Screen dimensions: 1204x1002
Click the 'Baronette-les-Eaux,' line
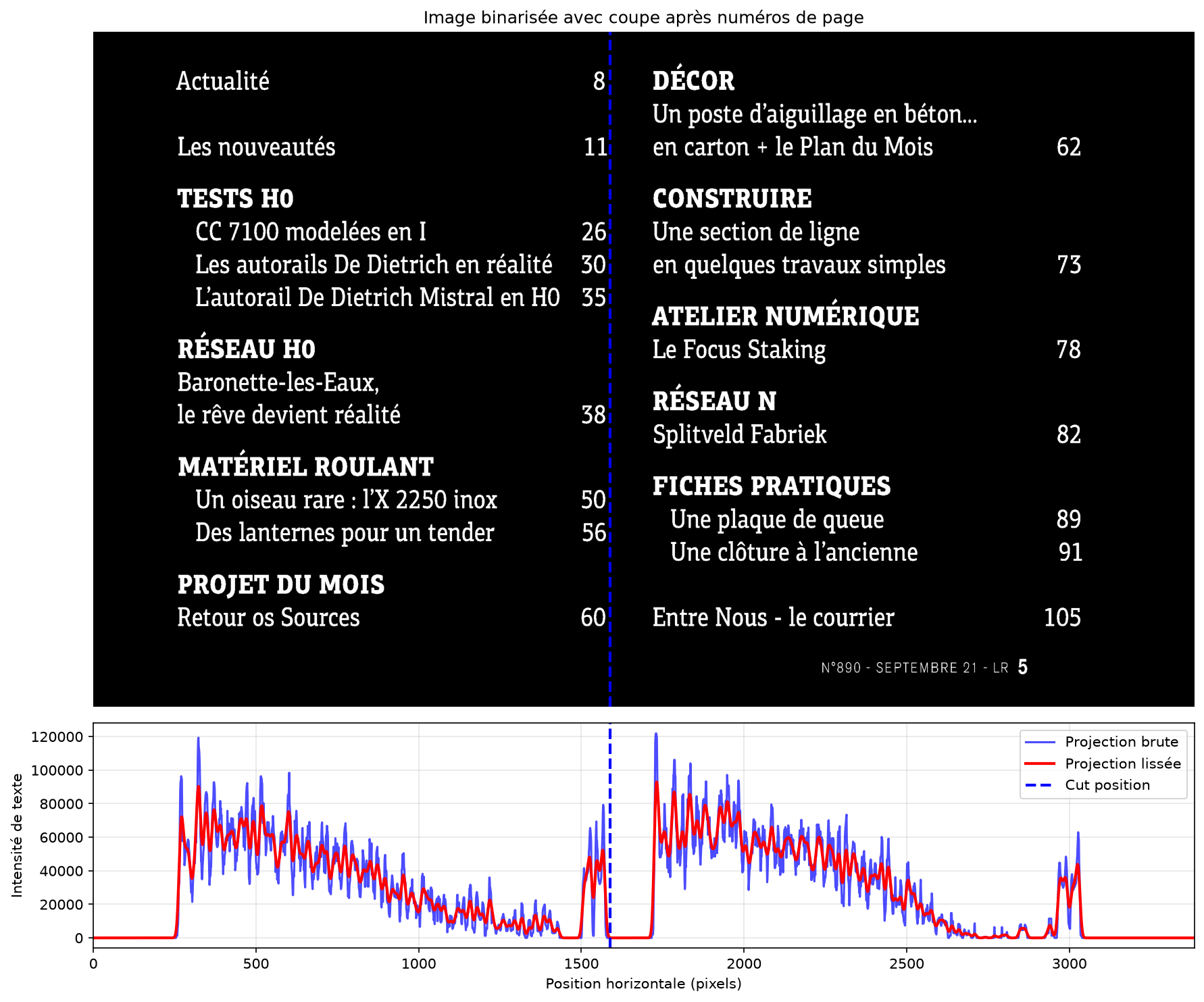point(278,382)
